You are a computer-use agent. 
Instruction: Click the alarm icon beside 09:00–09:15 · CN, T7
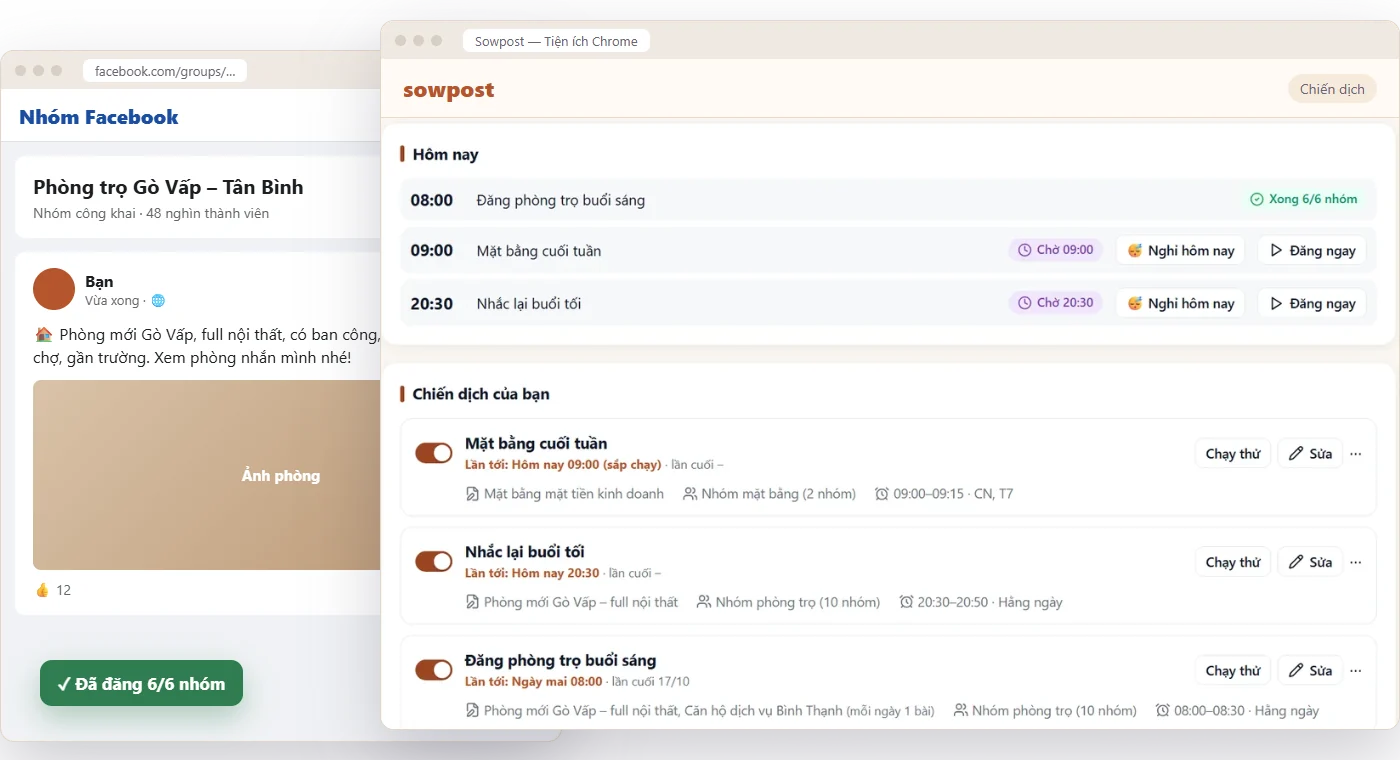[x=881, y=494]
